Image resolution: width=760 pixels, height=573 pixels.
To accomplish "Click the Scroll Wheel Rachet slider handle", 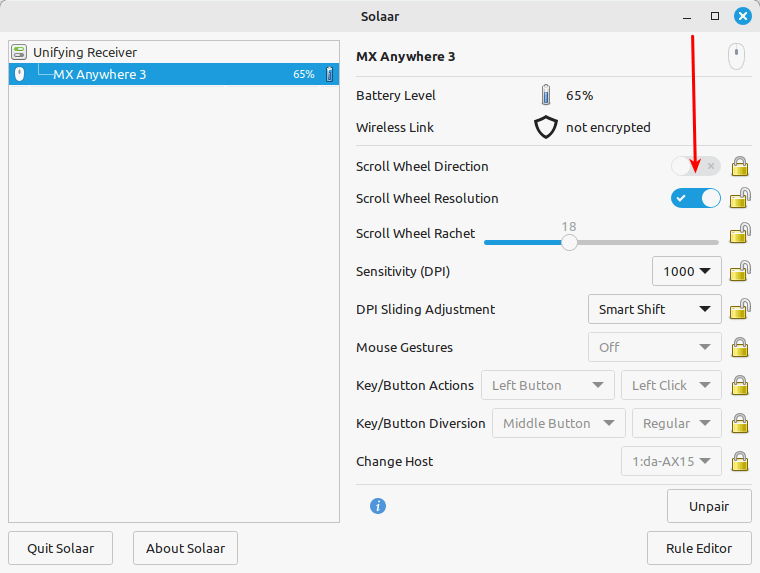I will tap(570, 242).
